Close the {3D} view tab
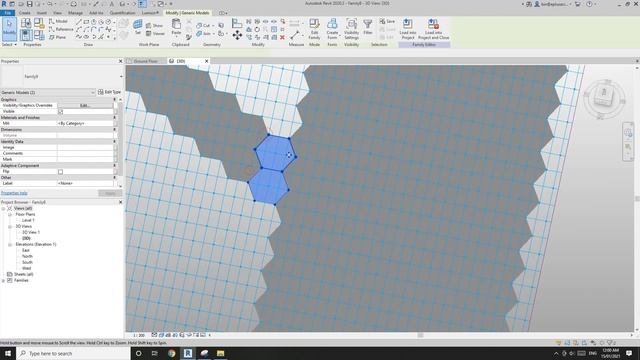 point(207,61)
